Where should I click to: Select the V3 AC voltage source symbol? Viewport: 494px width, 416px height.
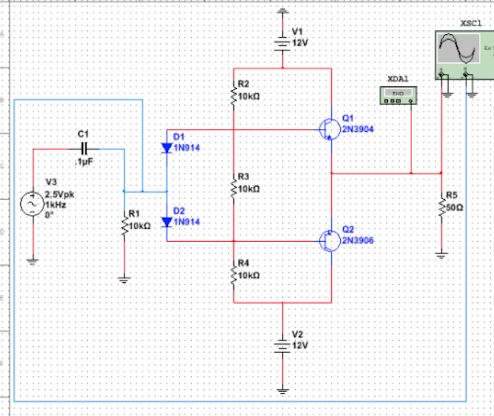(32, 204)
